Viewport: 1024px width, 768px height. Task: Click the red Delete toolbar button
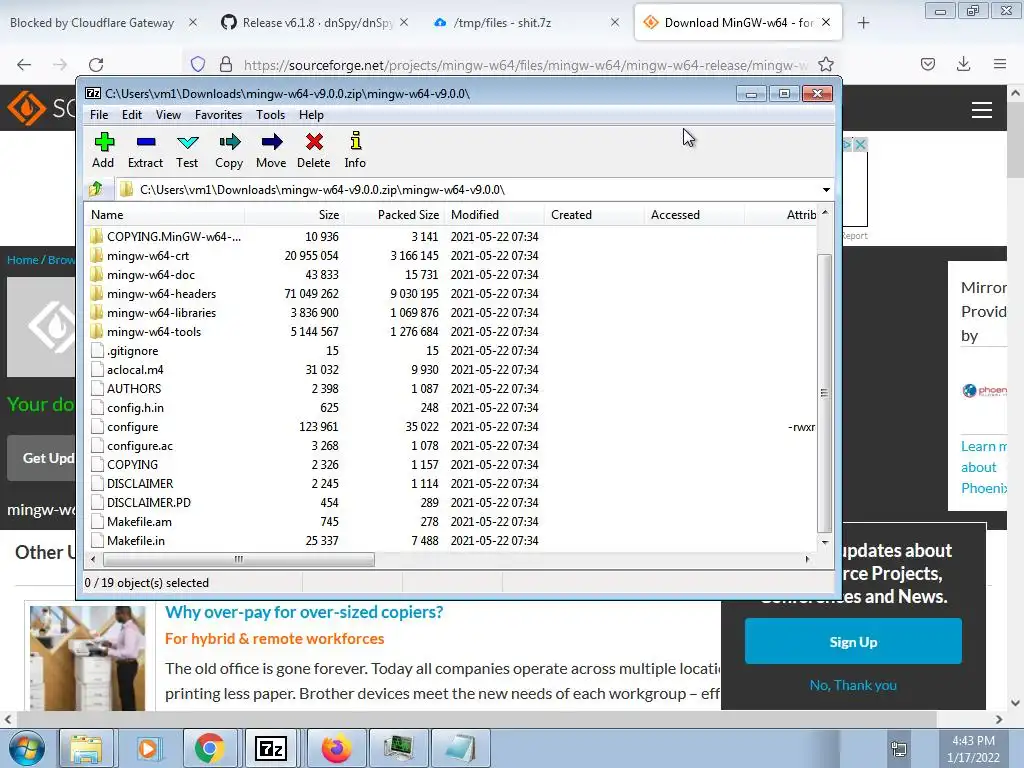(x=313, y=151)
